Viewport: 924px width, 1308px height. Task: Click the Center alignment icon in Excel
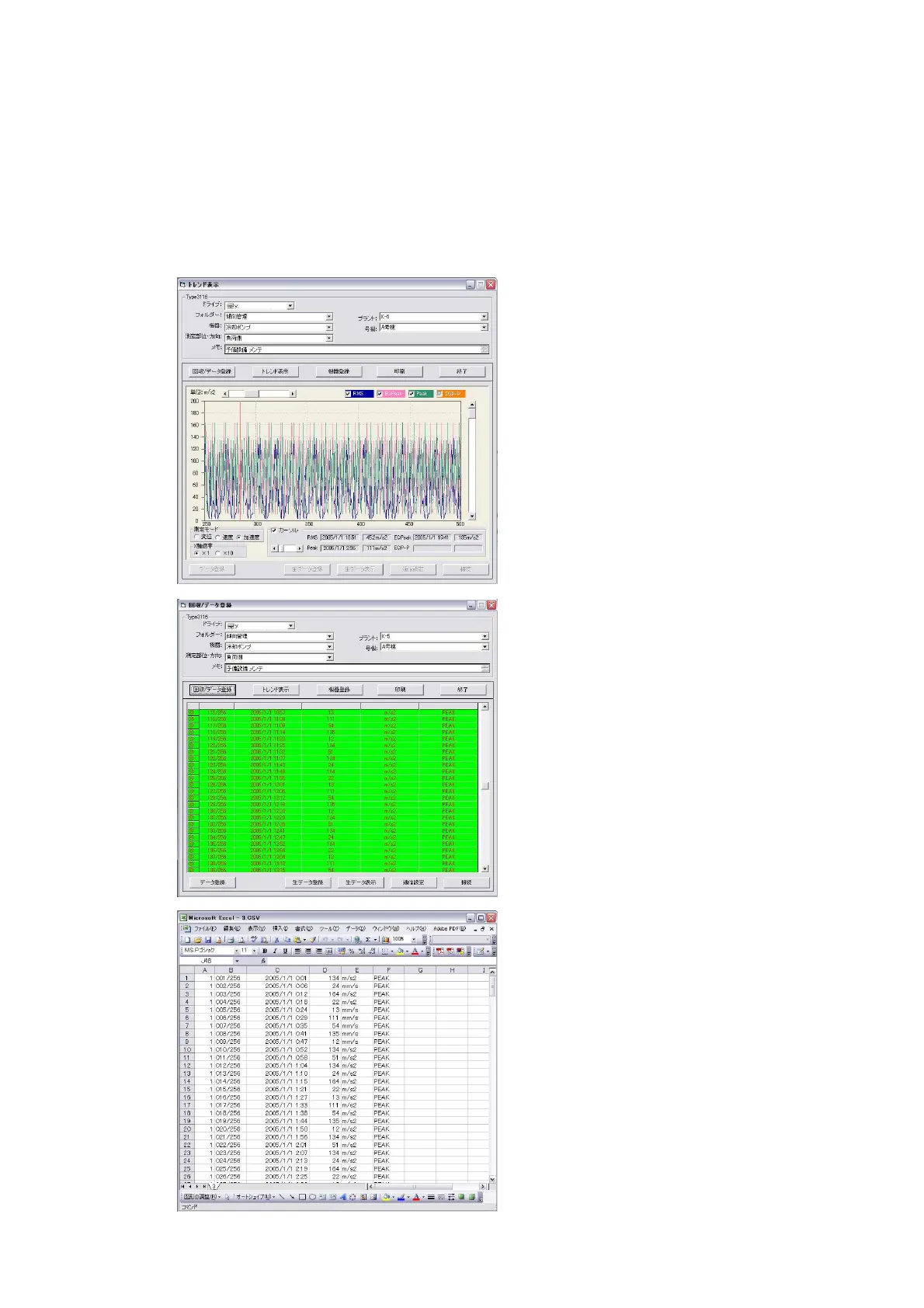click(x=308, y=951)
